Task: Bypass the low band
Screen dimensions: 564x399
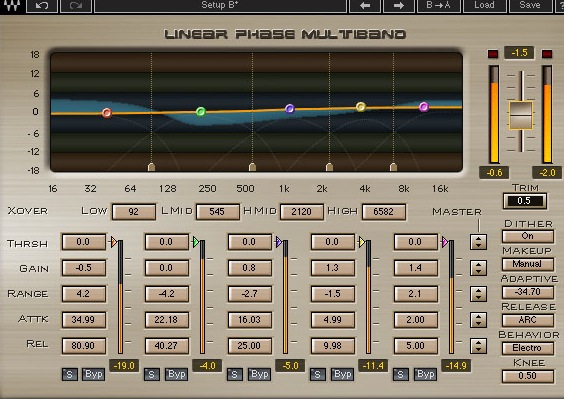Action: point(94,375)
